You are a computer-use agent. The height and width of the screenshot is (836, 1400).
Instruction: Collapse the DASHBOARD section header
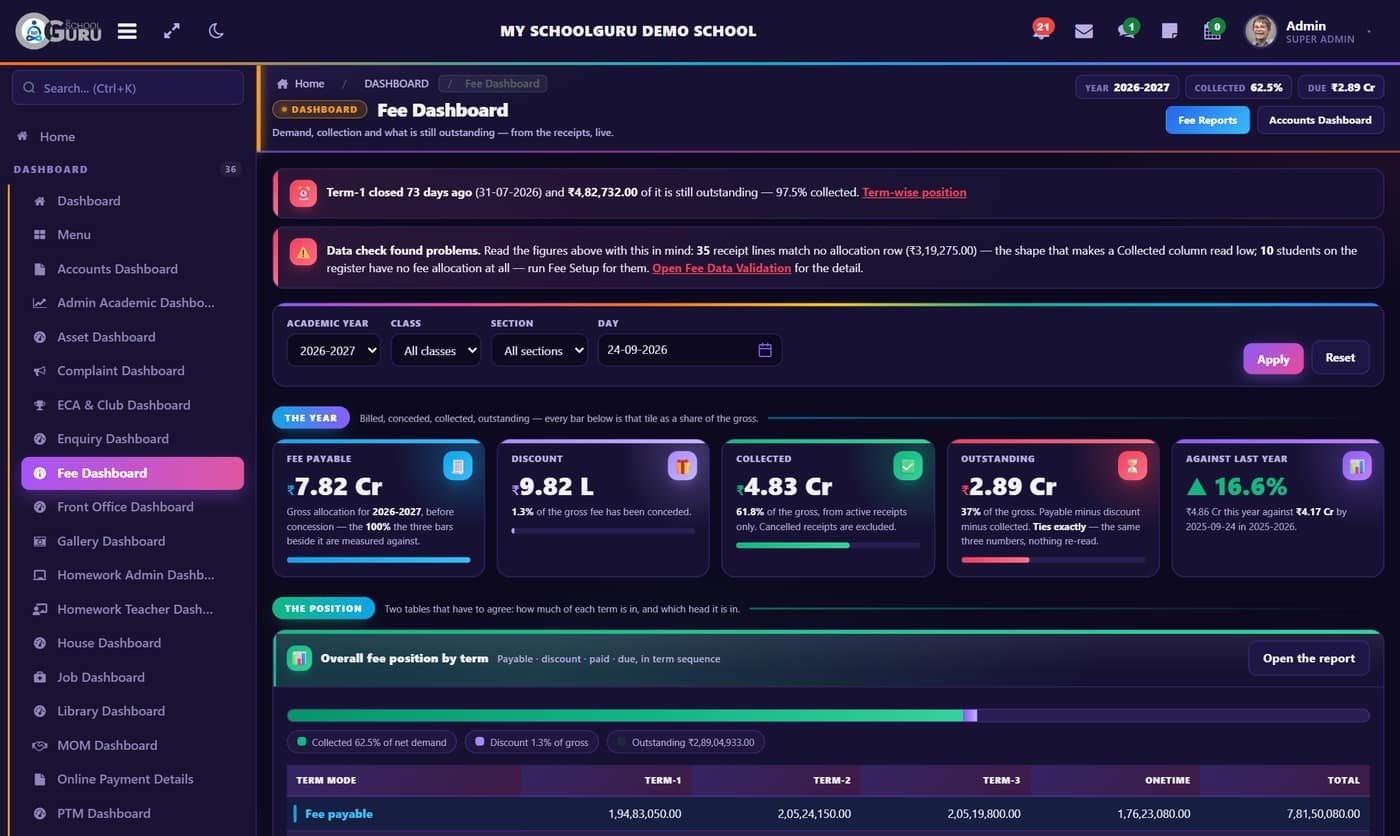click(128, 169)
